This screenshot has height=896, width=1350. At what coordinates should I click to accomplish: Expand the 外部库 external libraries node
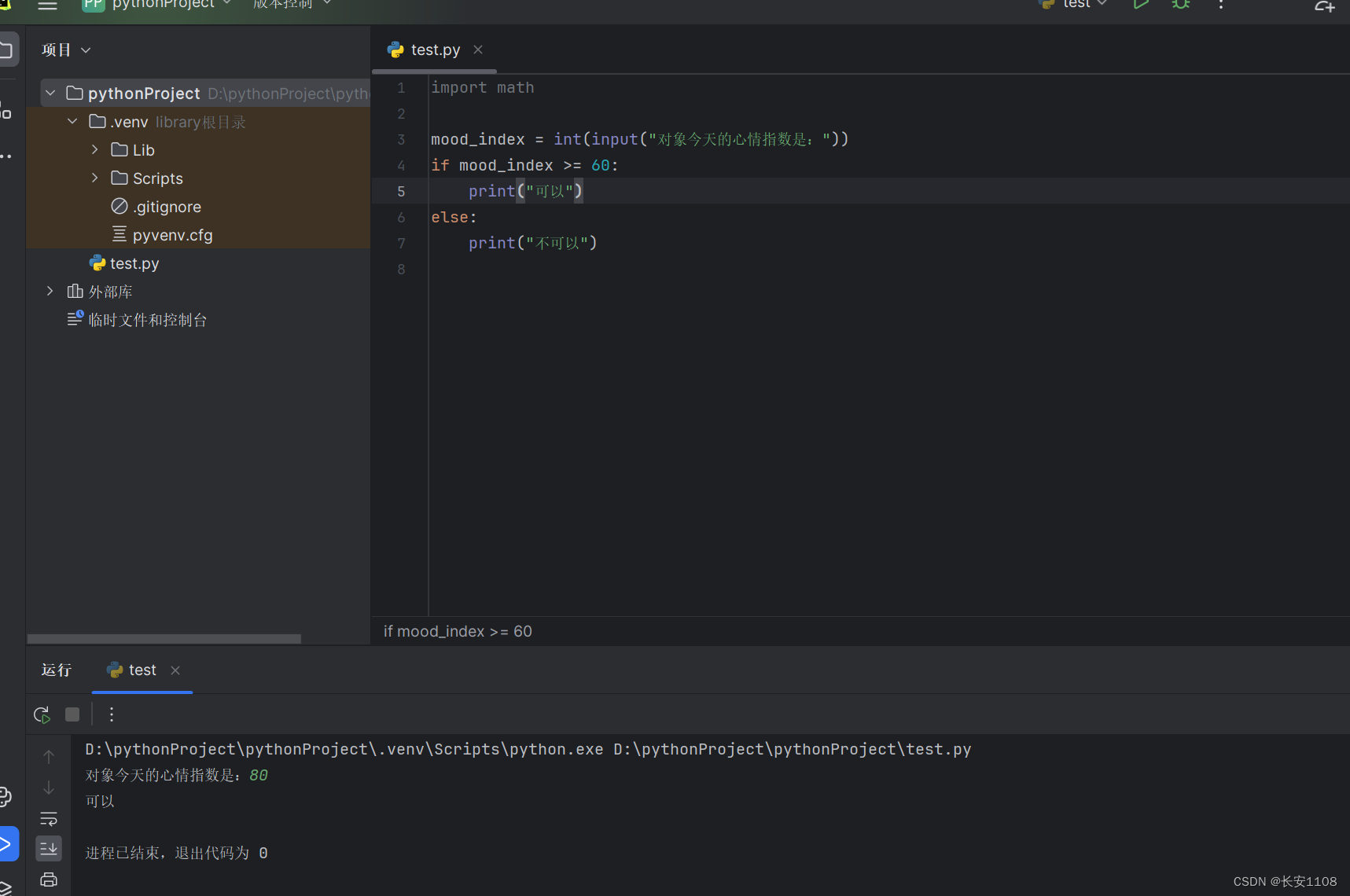[50, 292]
